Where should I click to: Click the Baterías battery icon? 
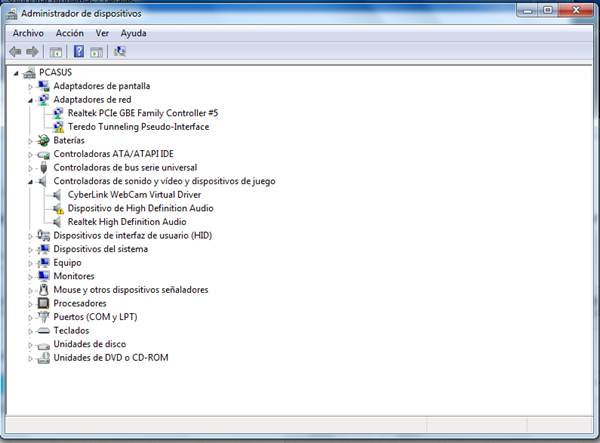(x=44, y=140)
